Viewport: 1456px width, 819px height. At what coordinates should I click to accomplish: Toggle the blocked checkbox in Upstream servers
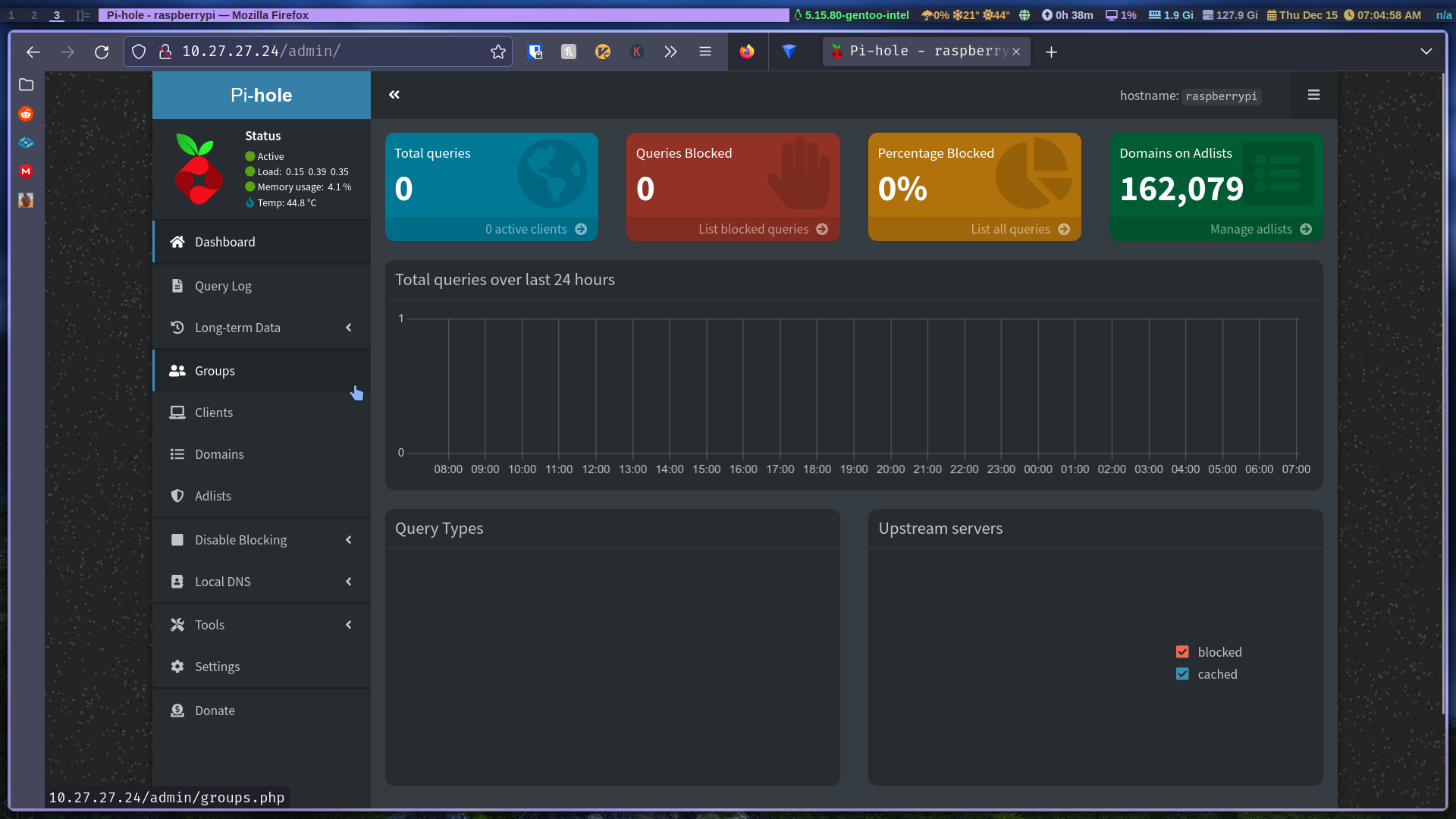pyautogui.click(x=1183, y=652)
